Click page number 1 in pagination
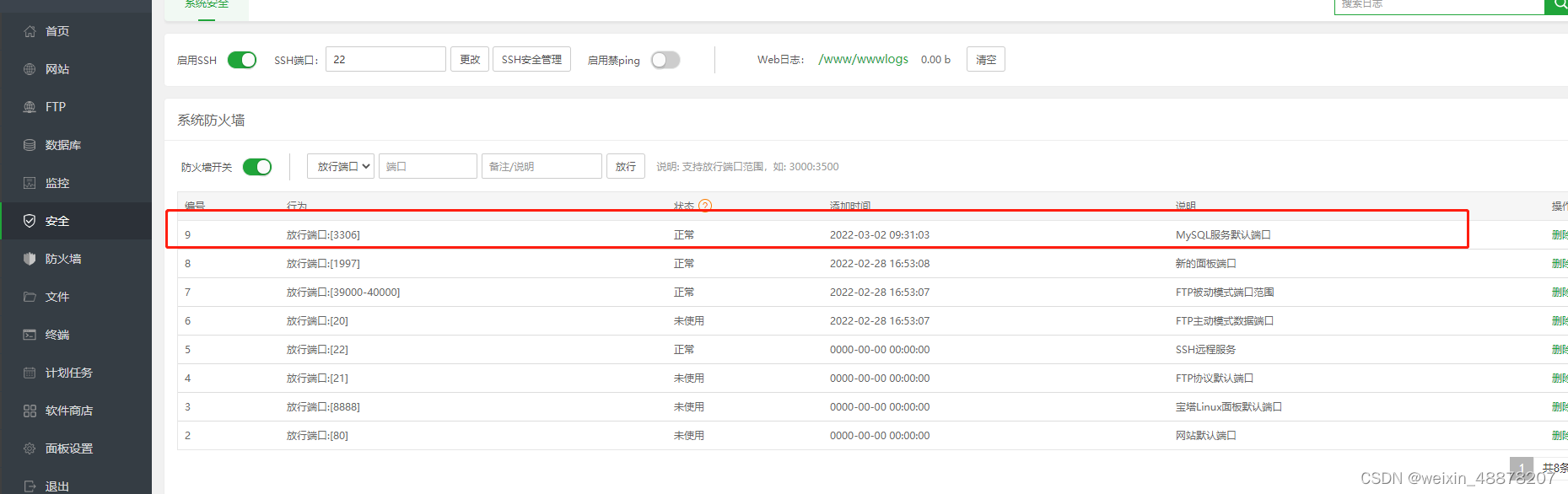The image size is (1568, 494). pos(1522,468)
